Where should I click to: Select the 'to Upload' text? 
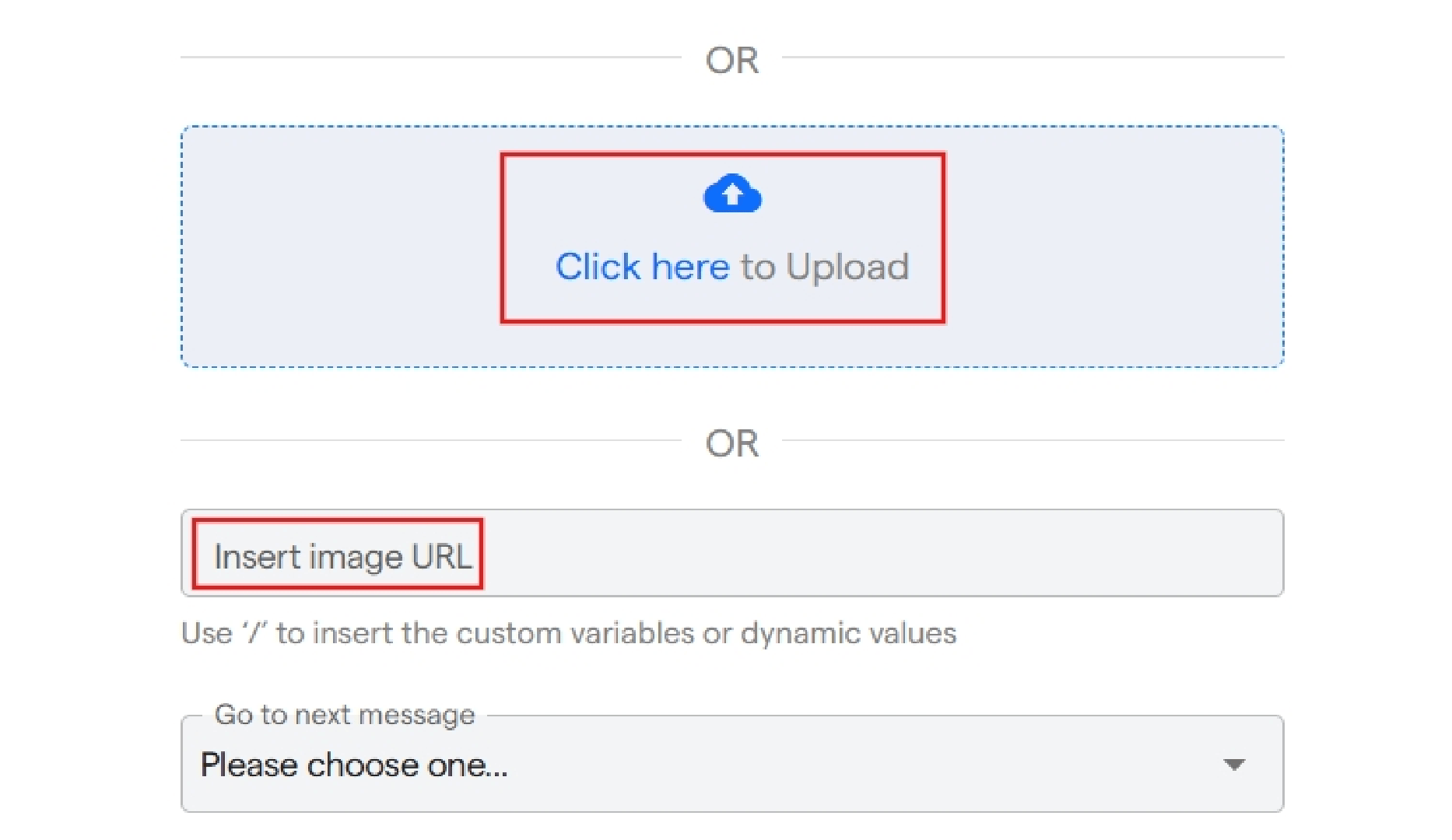coord(825,268)
